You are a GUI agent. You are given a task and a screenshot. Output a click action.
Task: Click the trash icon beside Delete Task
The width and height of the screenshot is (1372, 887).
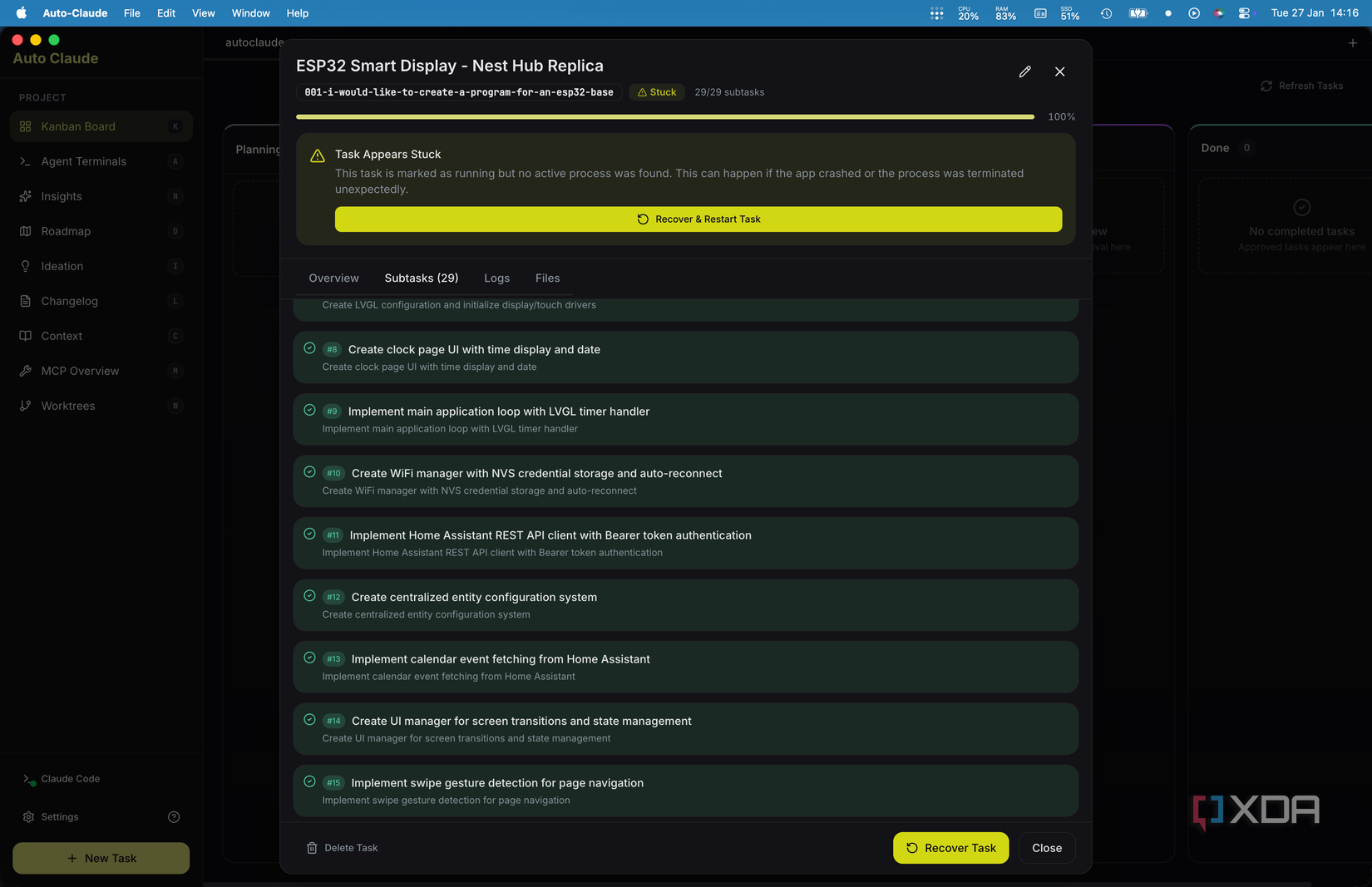tap(312, 848)
